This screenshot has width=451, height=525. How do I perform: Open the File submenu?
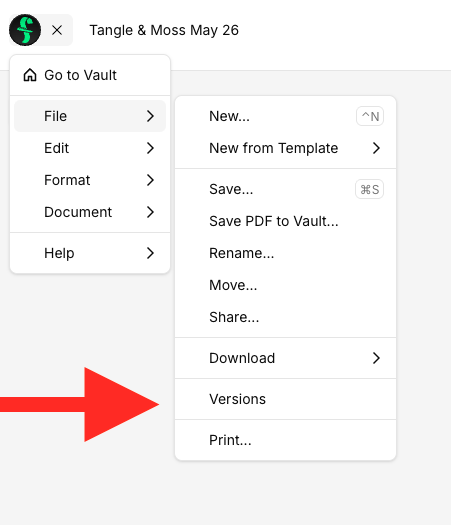tap(90, 116)
